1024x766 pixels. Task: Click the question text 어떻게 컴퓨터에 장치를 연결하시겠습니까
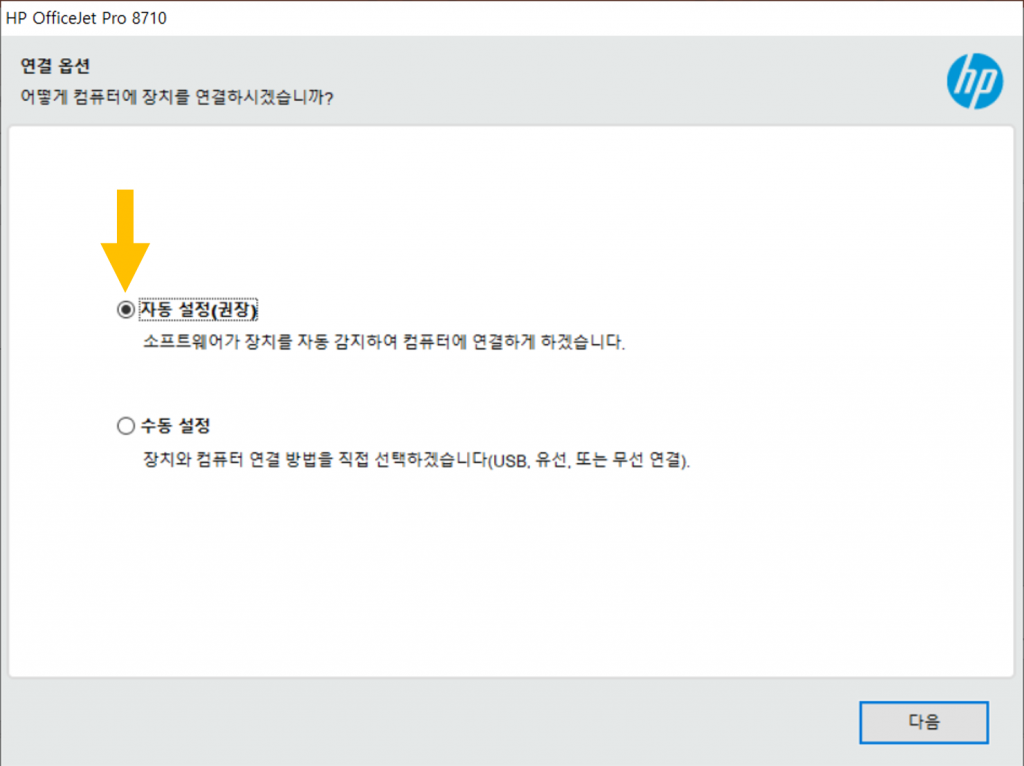176,98
